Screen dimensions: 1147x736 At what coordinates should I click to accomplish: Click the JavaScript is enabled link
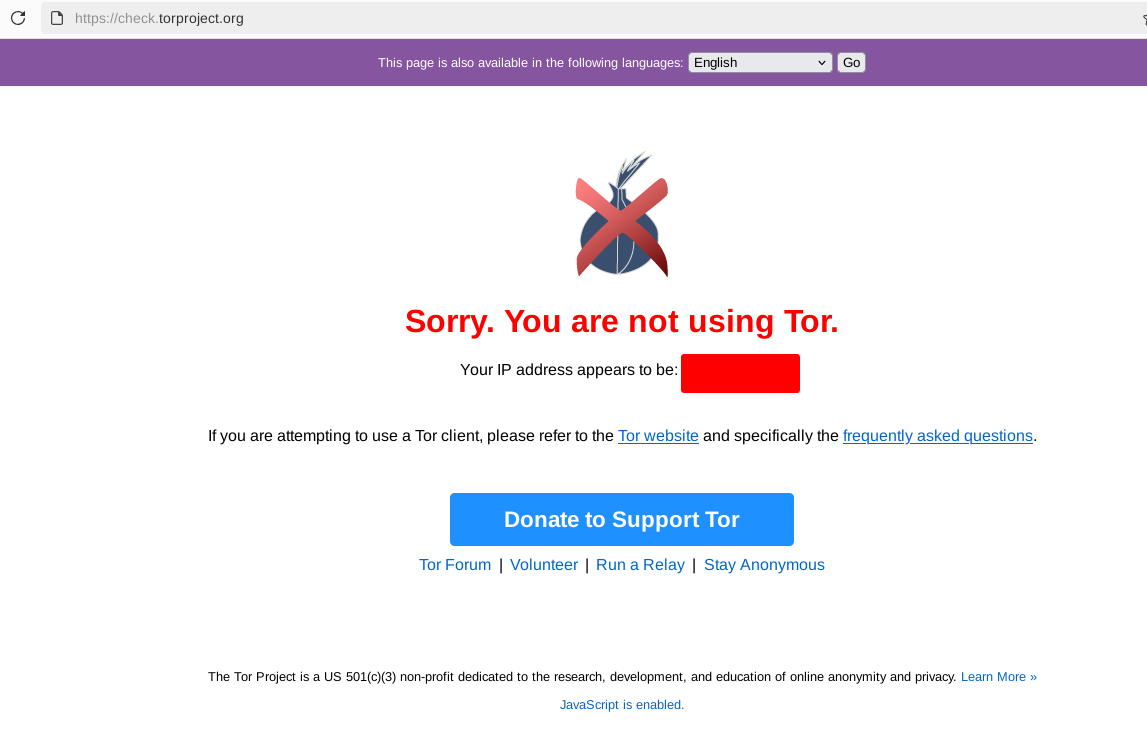622,705
